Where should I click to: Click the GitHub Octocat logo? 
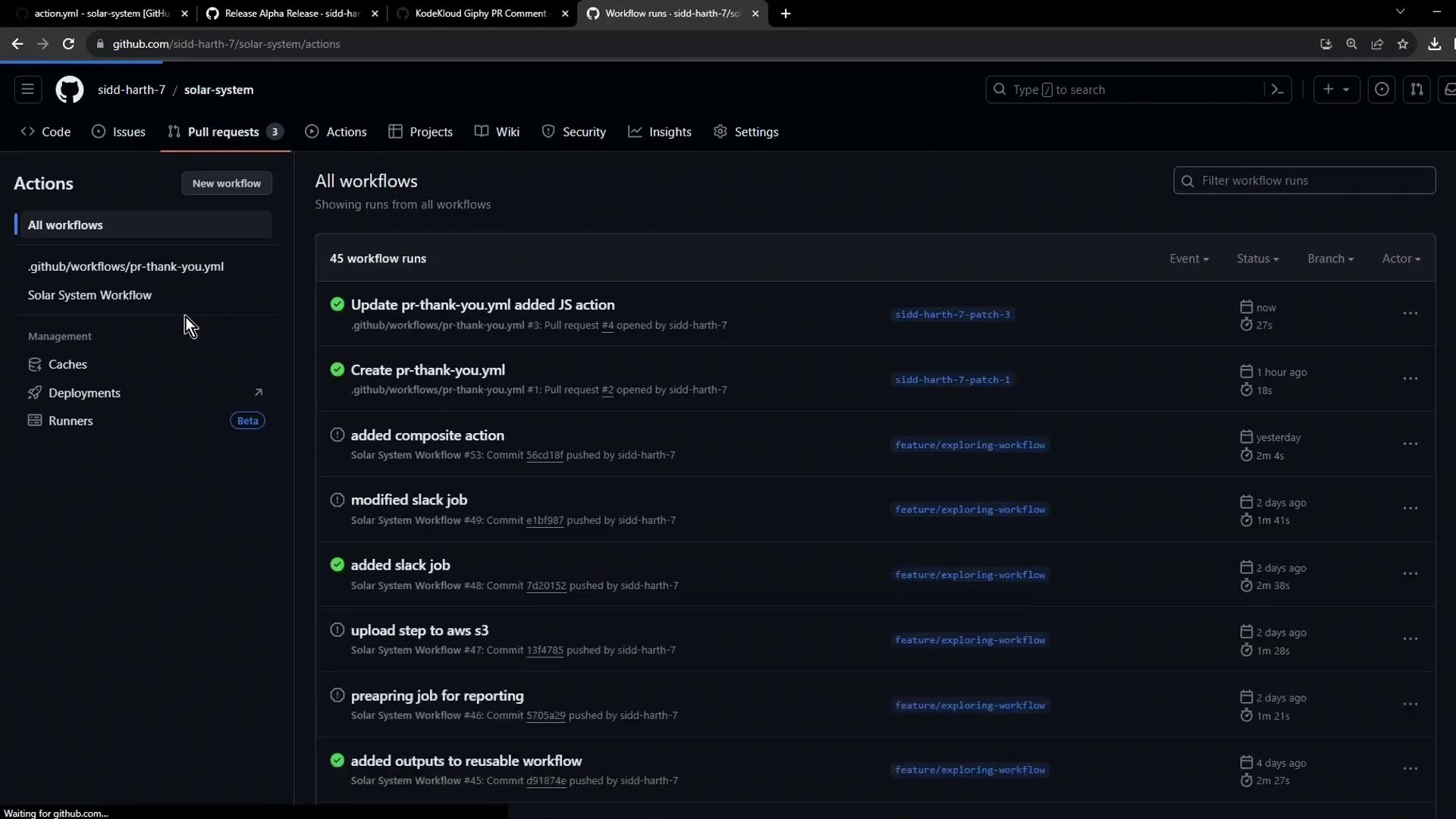[x=69, y=89]
